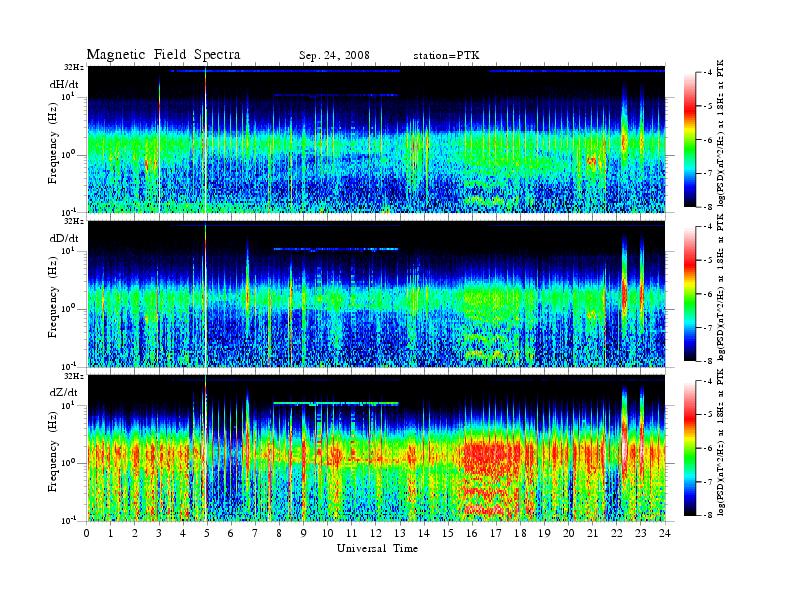Click hour tick label 15 on time axis
792x612 pixels.
(x=448, y=533)
